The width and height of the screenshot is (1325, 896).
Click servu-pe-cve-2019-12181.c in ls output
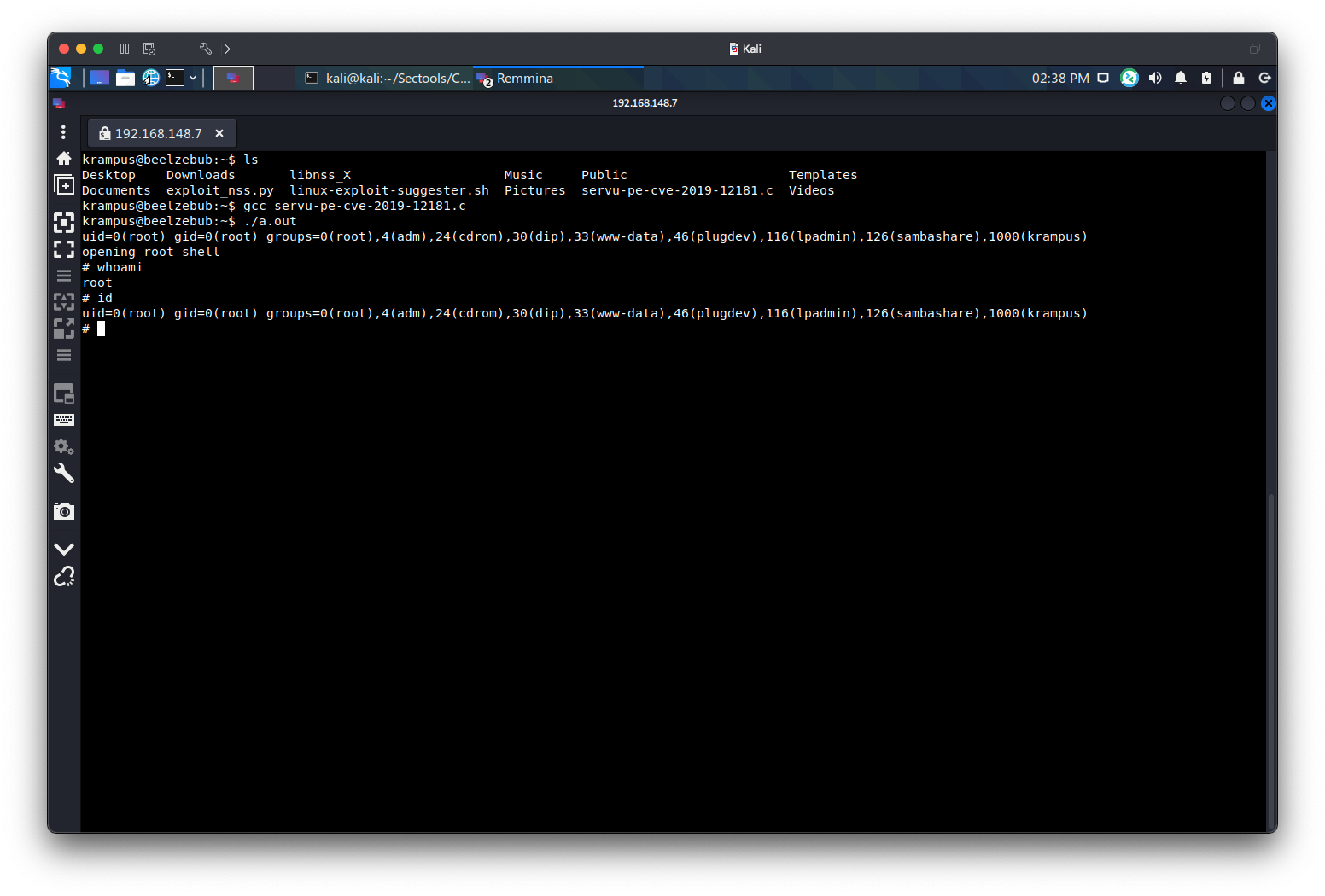pos(677,190)
